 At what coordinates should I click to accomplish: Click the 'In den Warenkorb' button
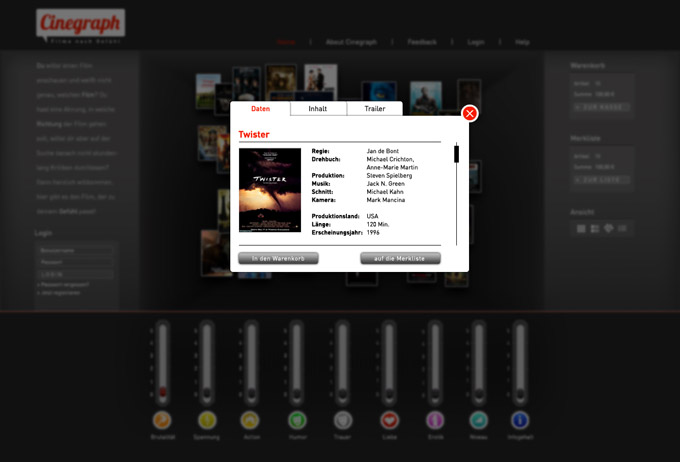coord(278,258)
